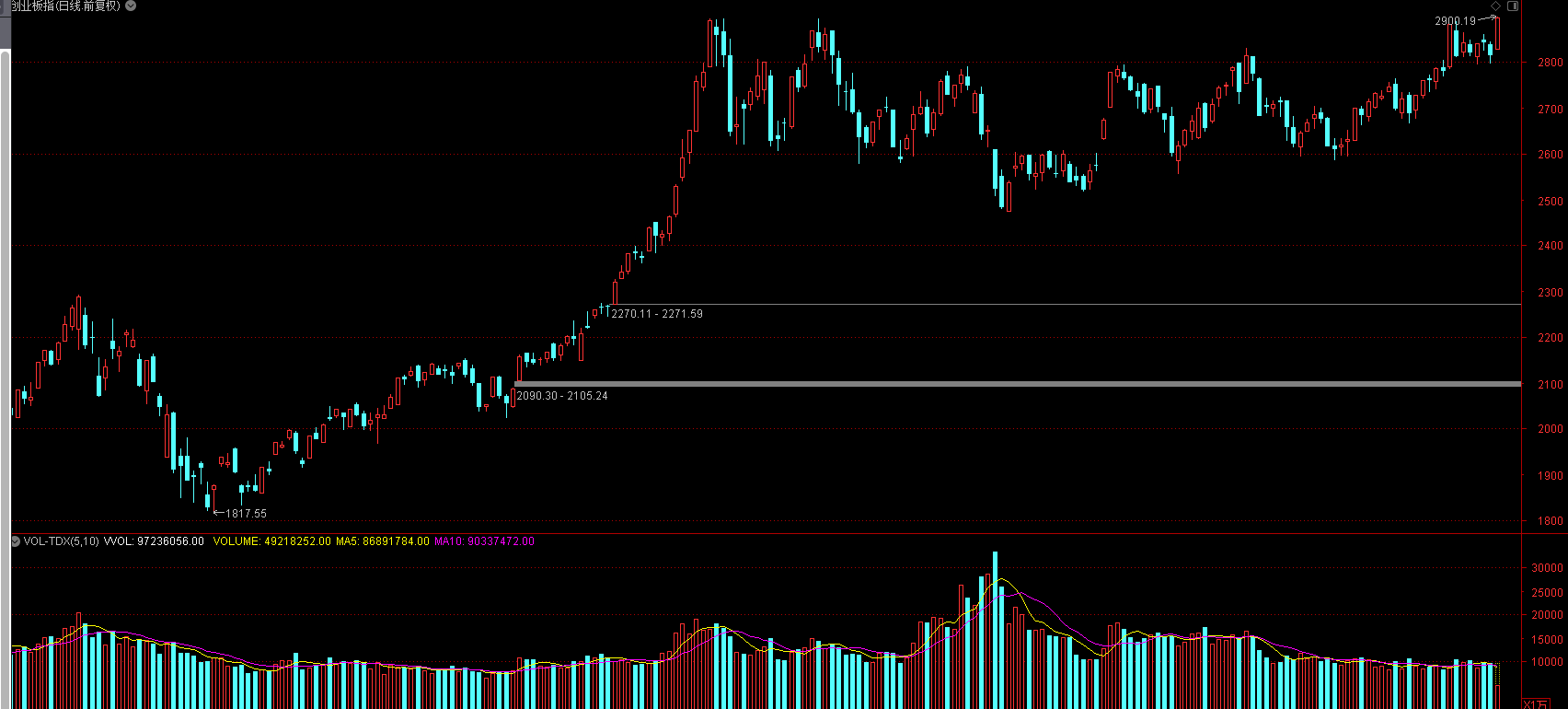Image resolution: width=1568 pixels, height=709 pixels.
Task: Click the X1万 volume unit label
Action: tap(1536, 704)
